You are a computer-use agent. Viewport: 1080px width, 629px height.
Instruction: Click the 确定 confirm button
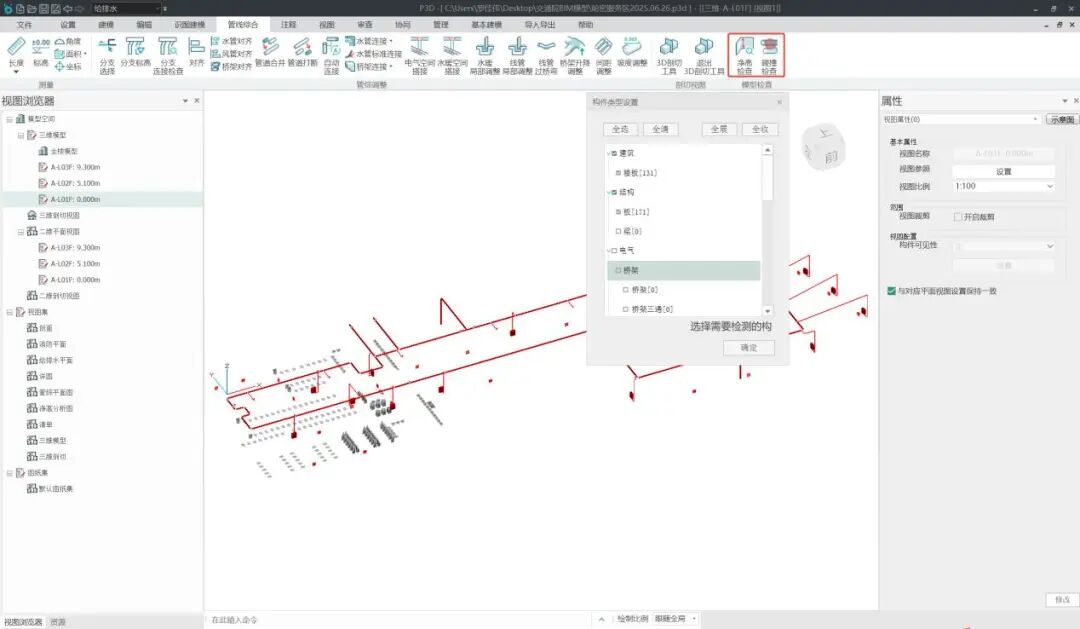(x=749, y=348)
